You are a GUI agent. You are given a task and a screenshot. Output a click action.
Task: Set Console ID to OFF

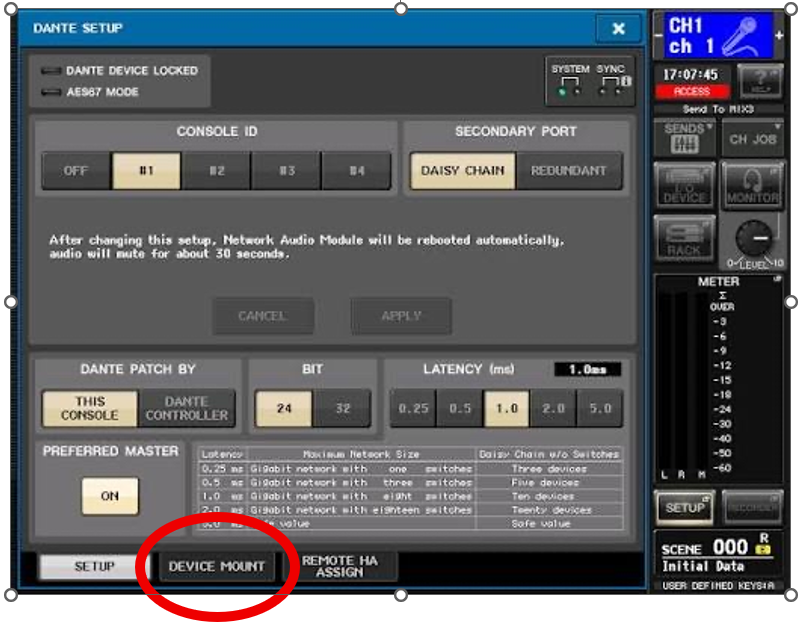tap(76, 171)
